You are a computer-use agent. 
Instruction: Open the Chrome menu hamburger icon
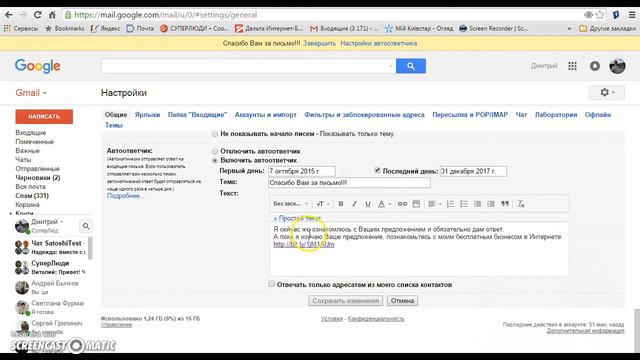coord(632,15)
